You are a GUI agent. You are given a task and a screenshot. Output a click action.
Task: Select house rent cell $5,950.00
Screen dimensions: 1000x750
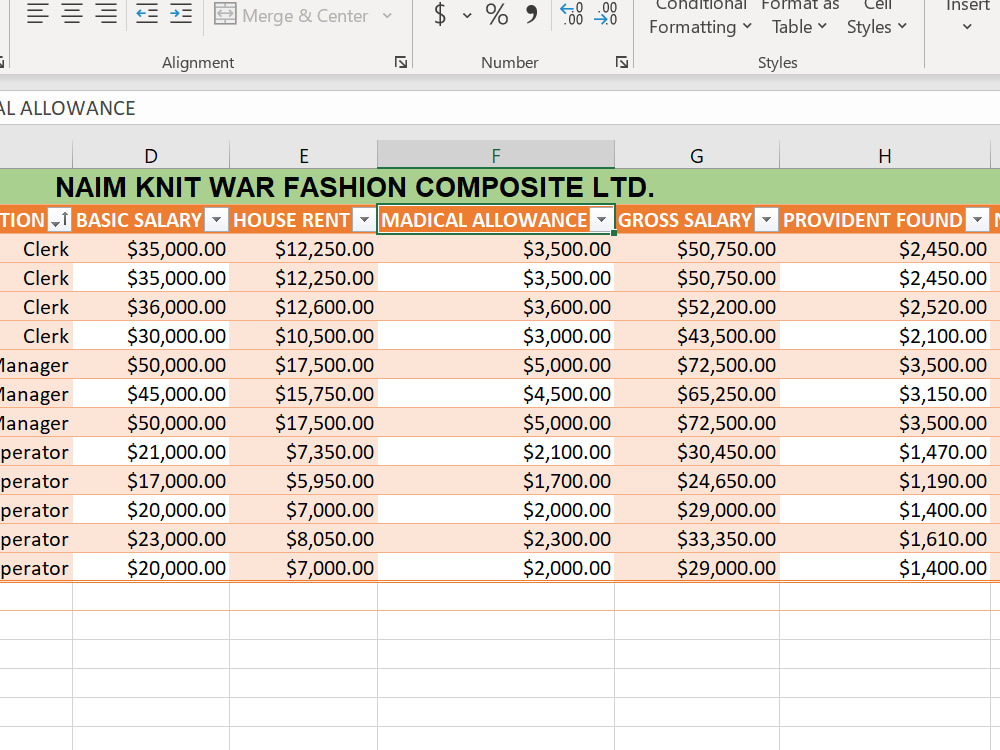(304, 481)
